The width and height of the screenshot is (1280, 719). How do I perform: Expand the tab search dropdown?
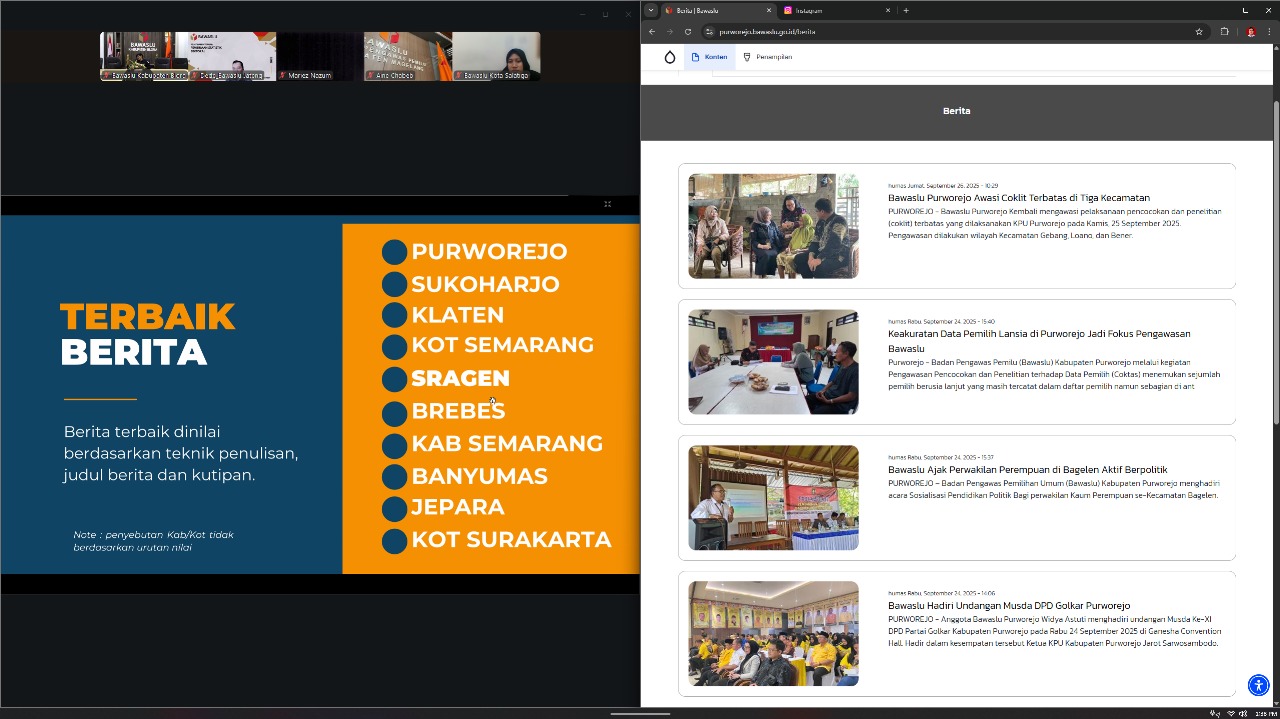pos(651,10)
